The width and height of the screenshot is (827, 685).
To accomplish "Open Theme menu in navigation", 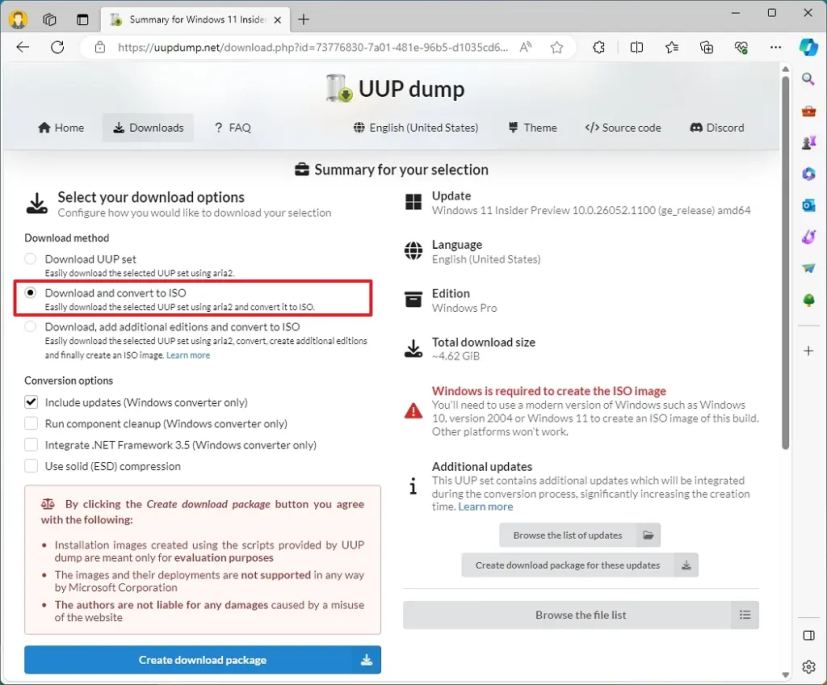I will coord(533,128).
